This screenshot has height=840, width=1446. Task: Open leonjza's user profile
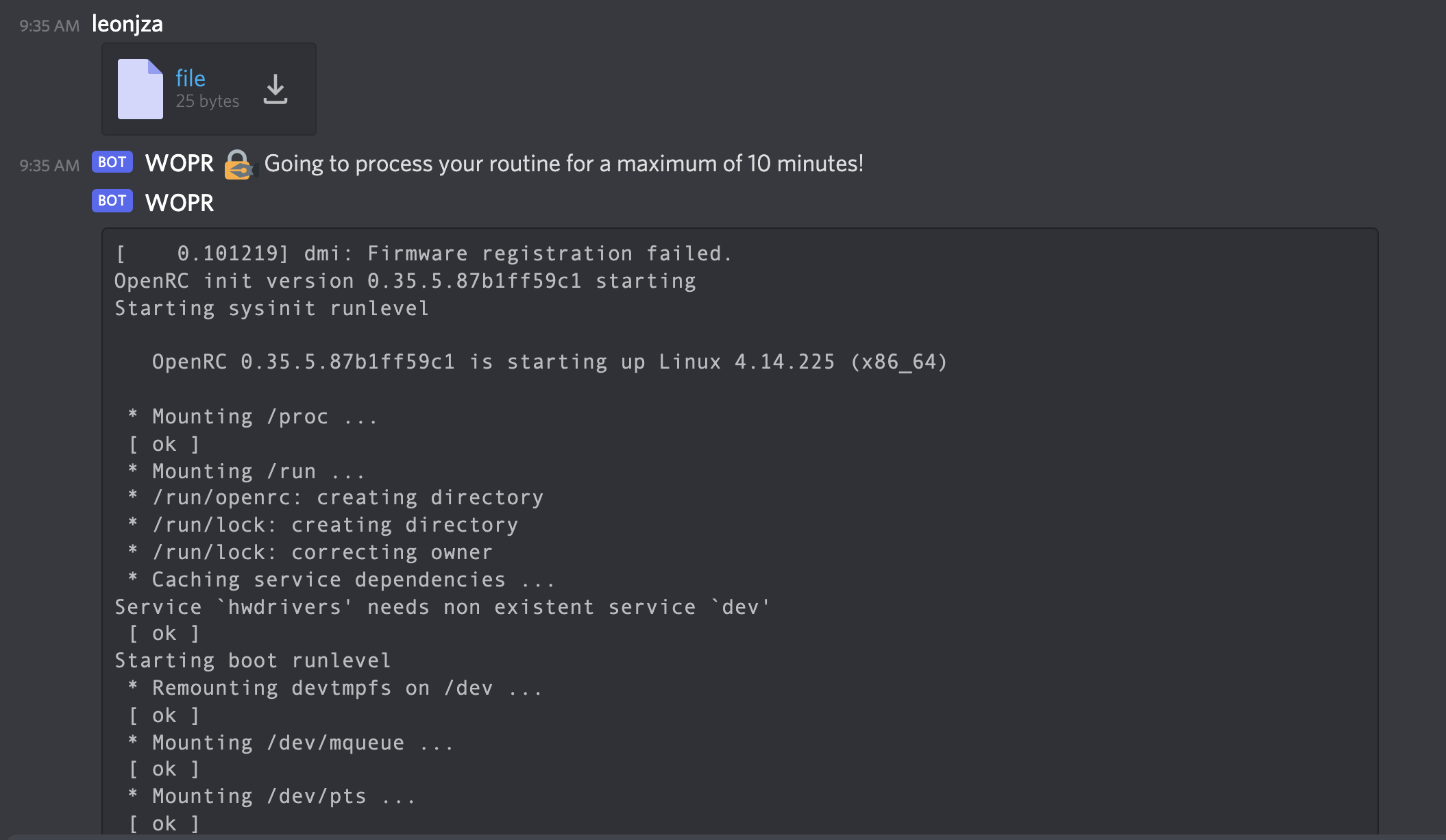127,25
